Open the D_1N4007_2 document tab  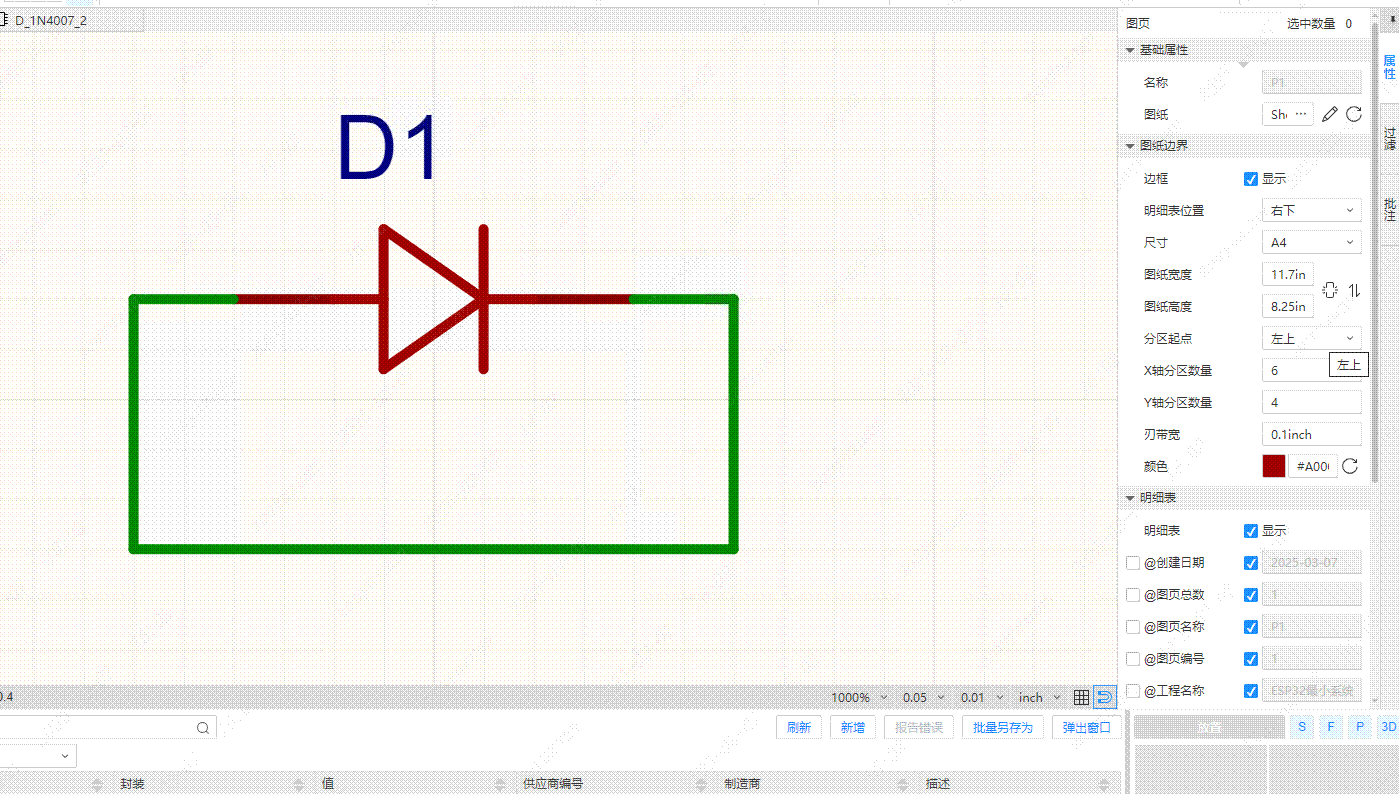[x=50, y=20]
